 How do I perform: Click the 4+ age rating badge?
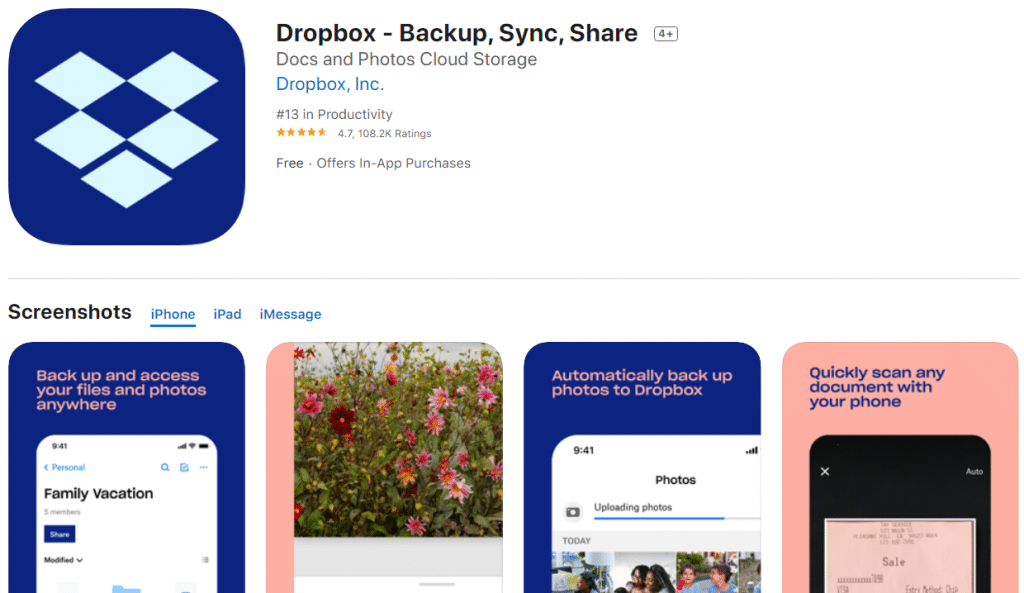[x=665, y=34]
